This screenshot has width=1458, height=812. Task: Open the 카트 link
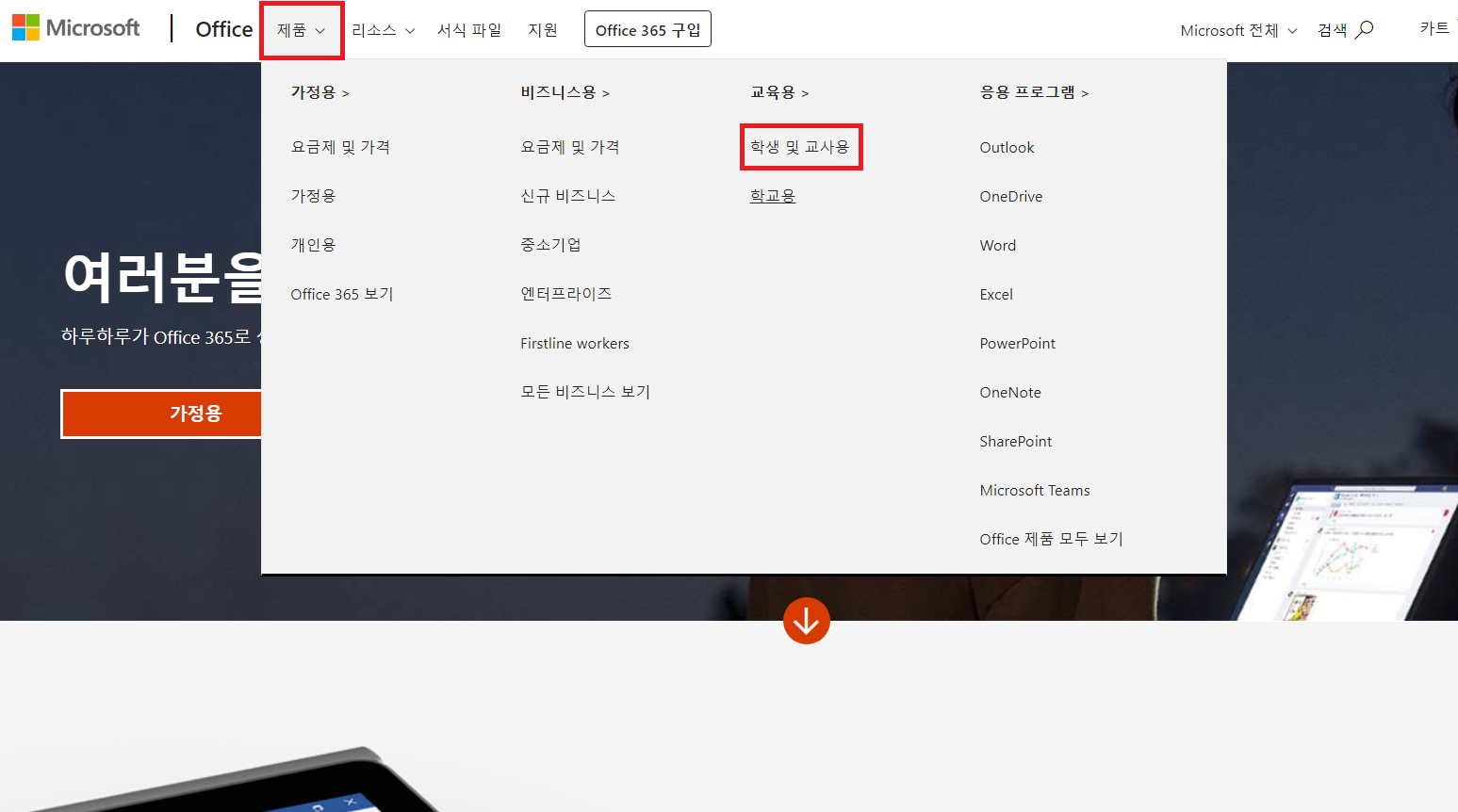[1434, 28]
